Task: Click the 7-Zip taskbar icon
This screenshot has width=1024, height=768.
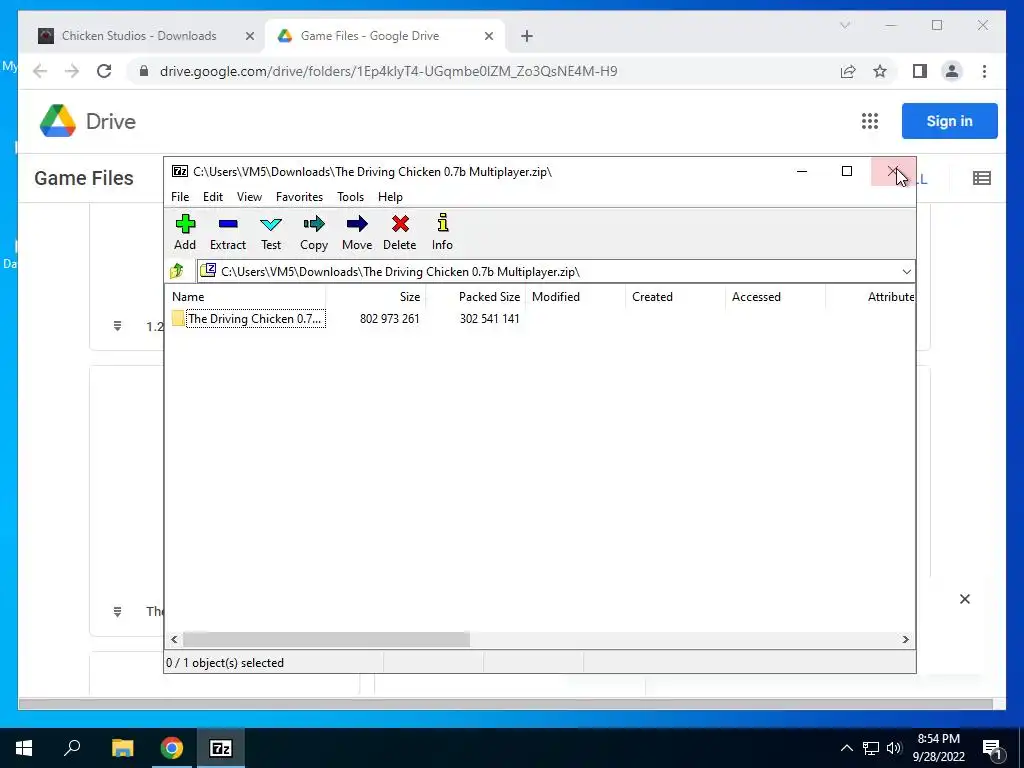Action: click(221, 748)
